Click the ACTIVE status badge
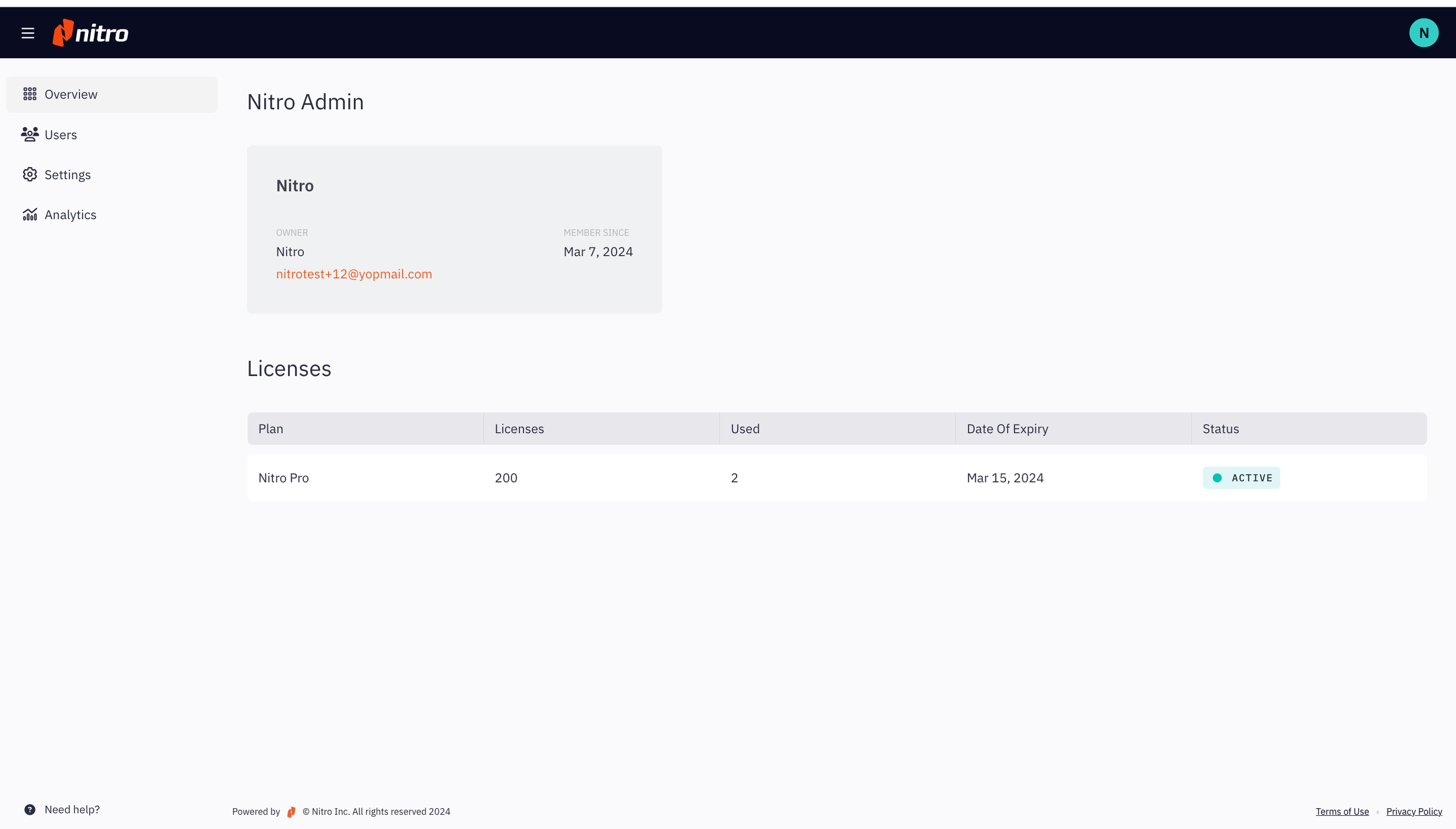Viewport: 1456px width, 829px height. (x=1241, y=478)
